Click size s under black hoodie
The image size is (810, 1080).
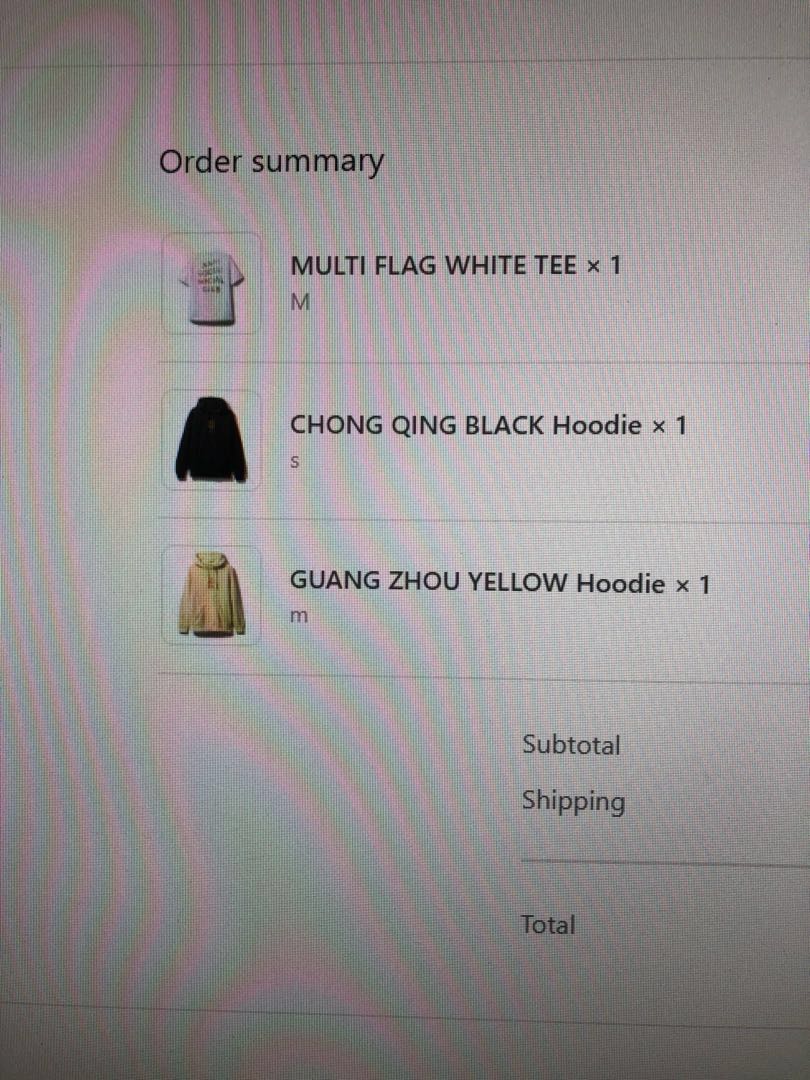coord(294,462)
